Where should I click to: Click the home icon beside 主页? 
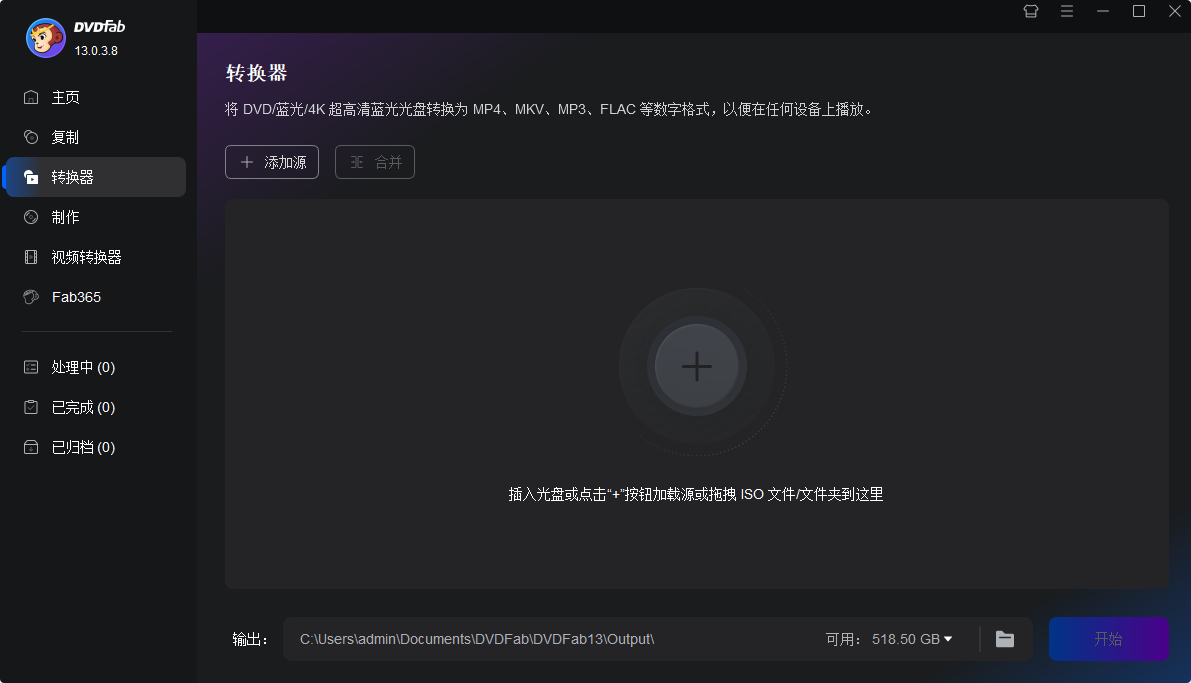(31, 97)
